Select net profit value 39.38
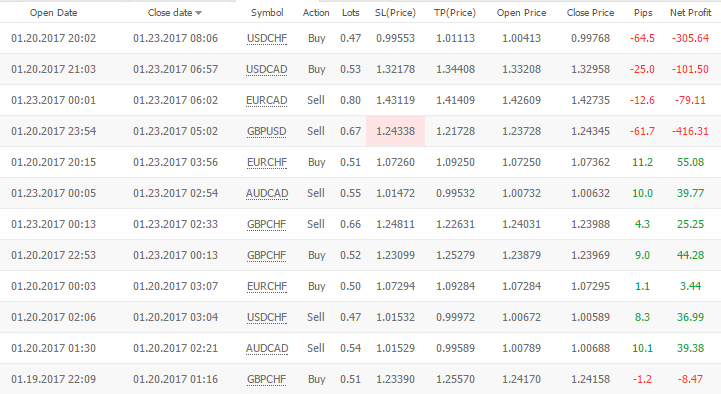Screen dimensions: 721x394 [691, 348]
